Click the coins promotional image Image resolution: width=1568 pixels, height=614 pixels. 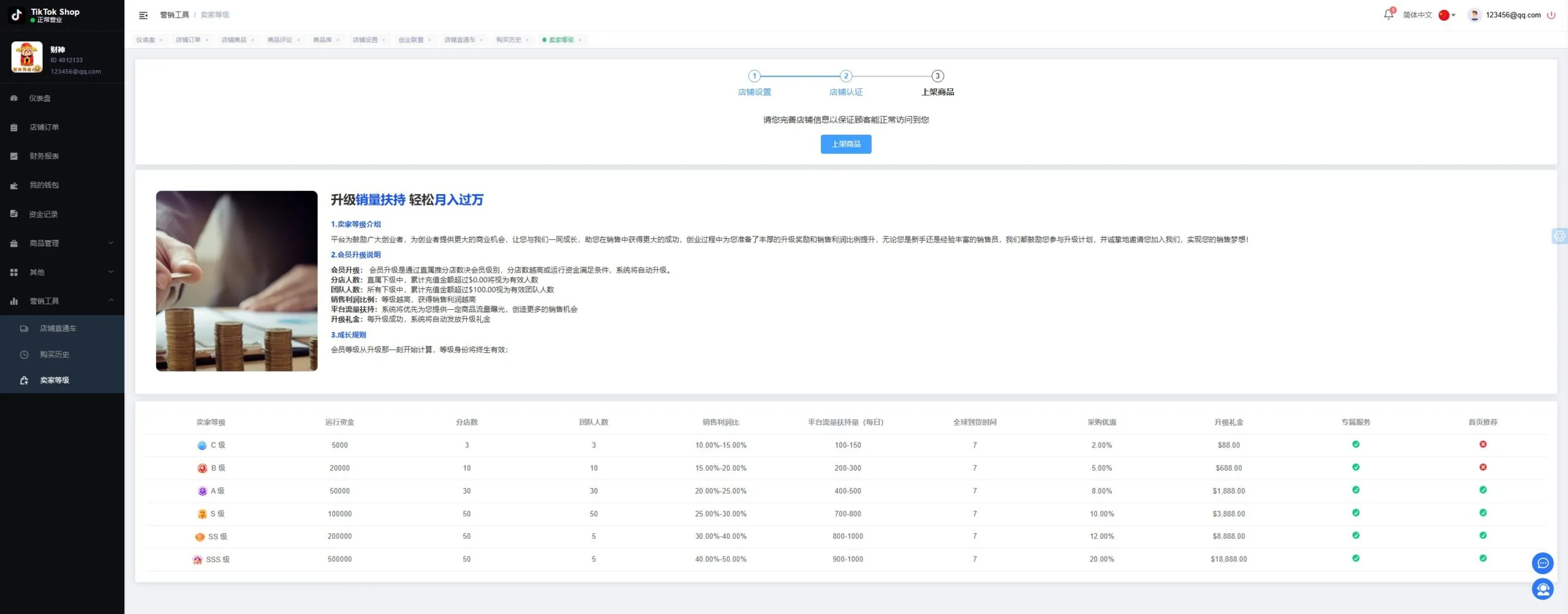(x=236, y=281)
